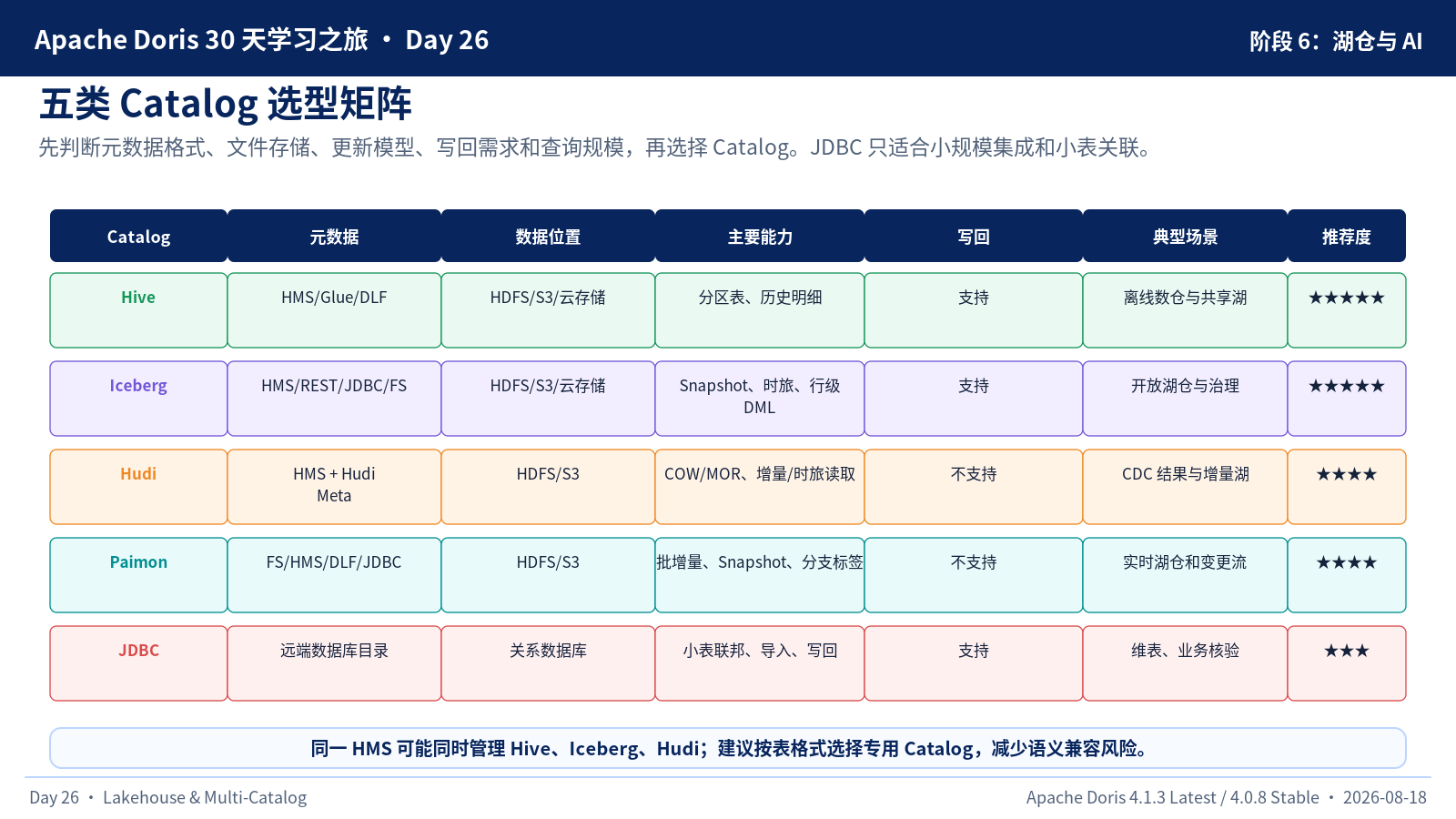Click the 阶段 6：湖仓与 AI label
The height and width of the screenshot is (819, 1456).
(x=1336, y=41)
